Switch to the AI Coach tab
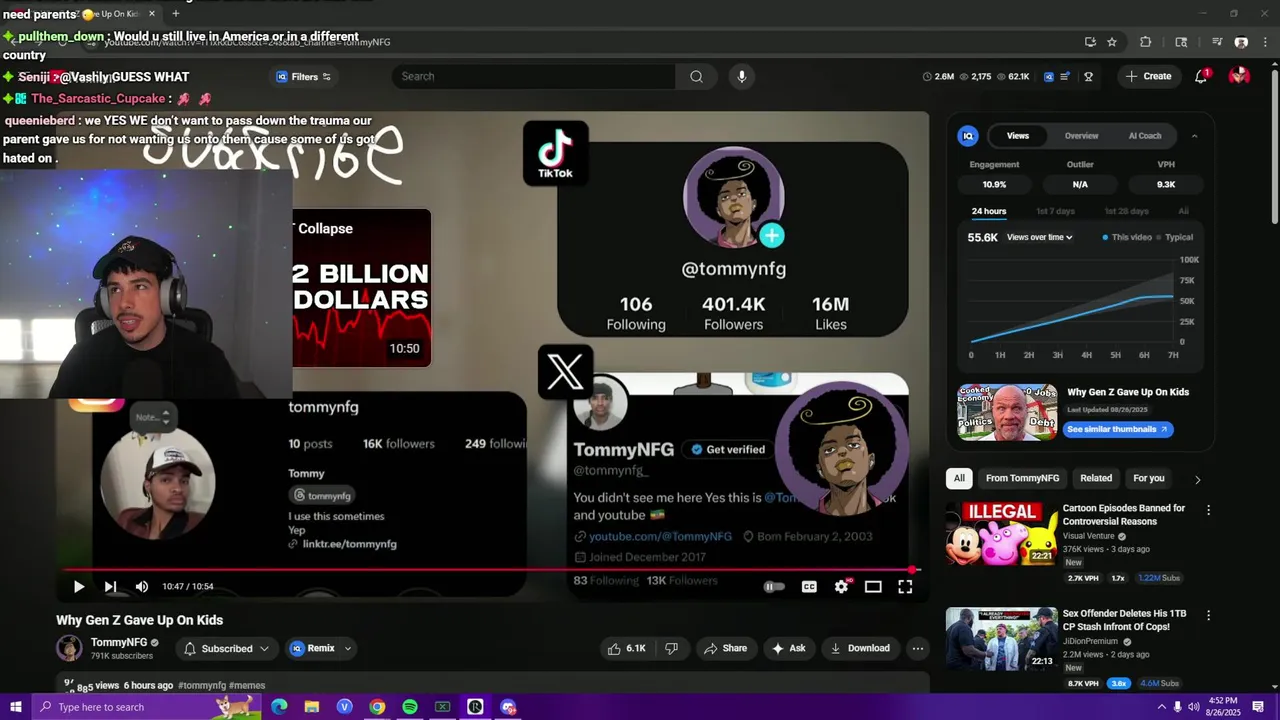The width and height of the screenshot is (1280, 720). pos(1145,136)
